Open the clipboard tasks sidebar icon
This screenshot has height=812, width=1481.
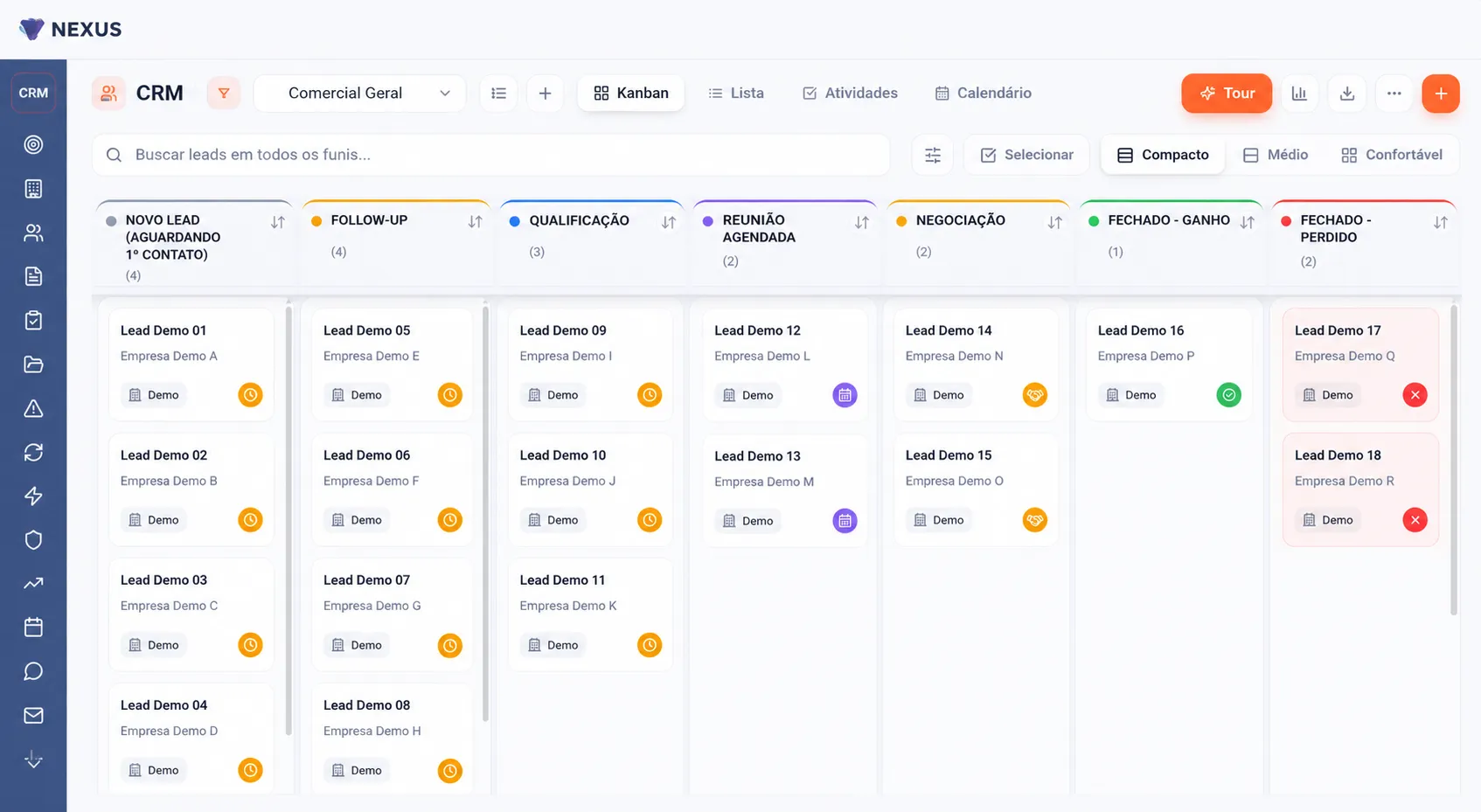33,321
